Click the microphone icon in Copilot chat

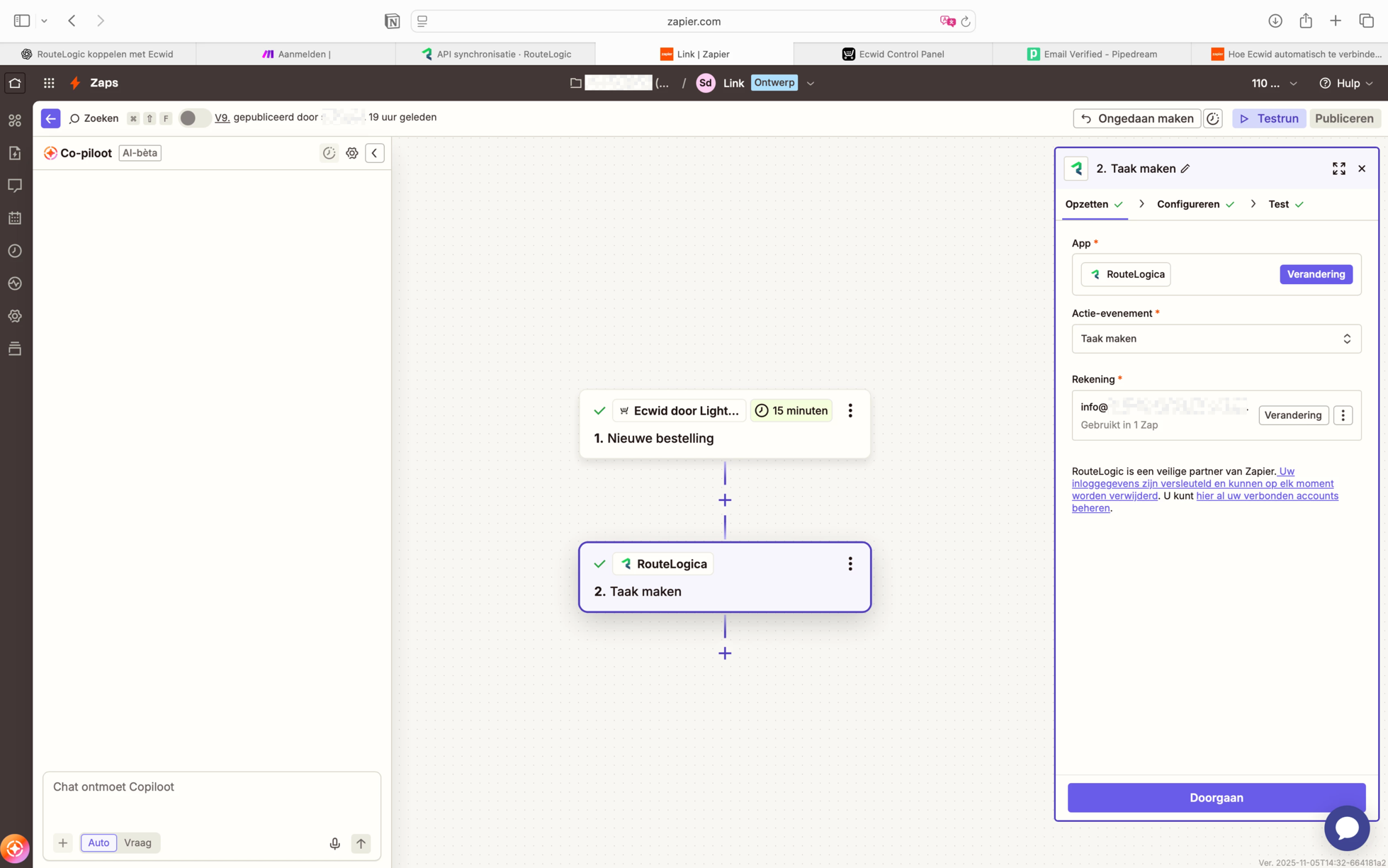(334, 843)
